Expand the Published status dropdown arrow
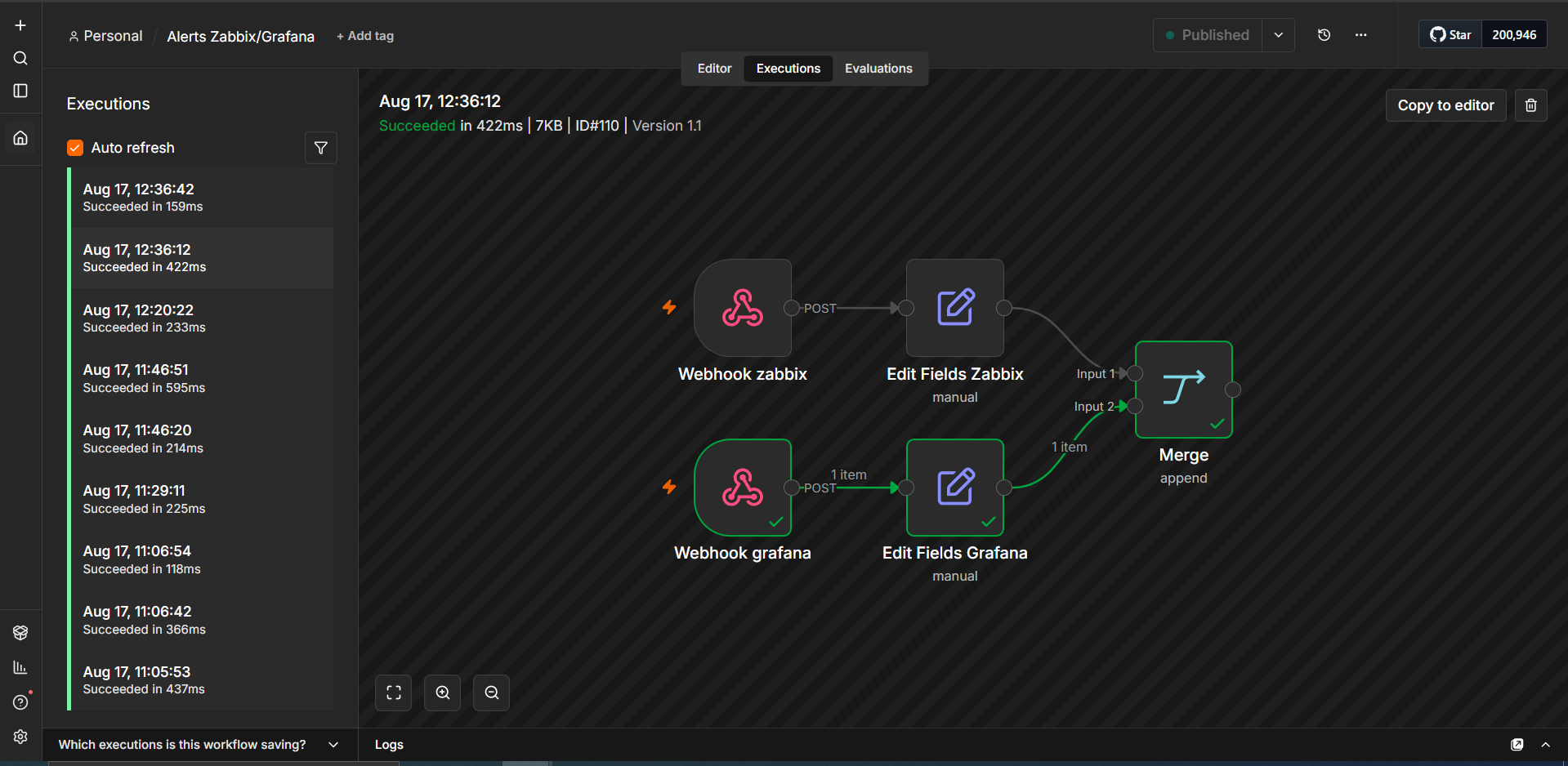The width and height of the screenshot is (1568, 766). pyautogui.click(x=1279, y=35)
